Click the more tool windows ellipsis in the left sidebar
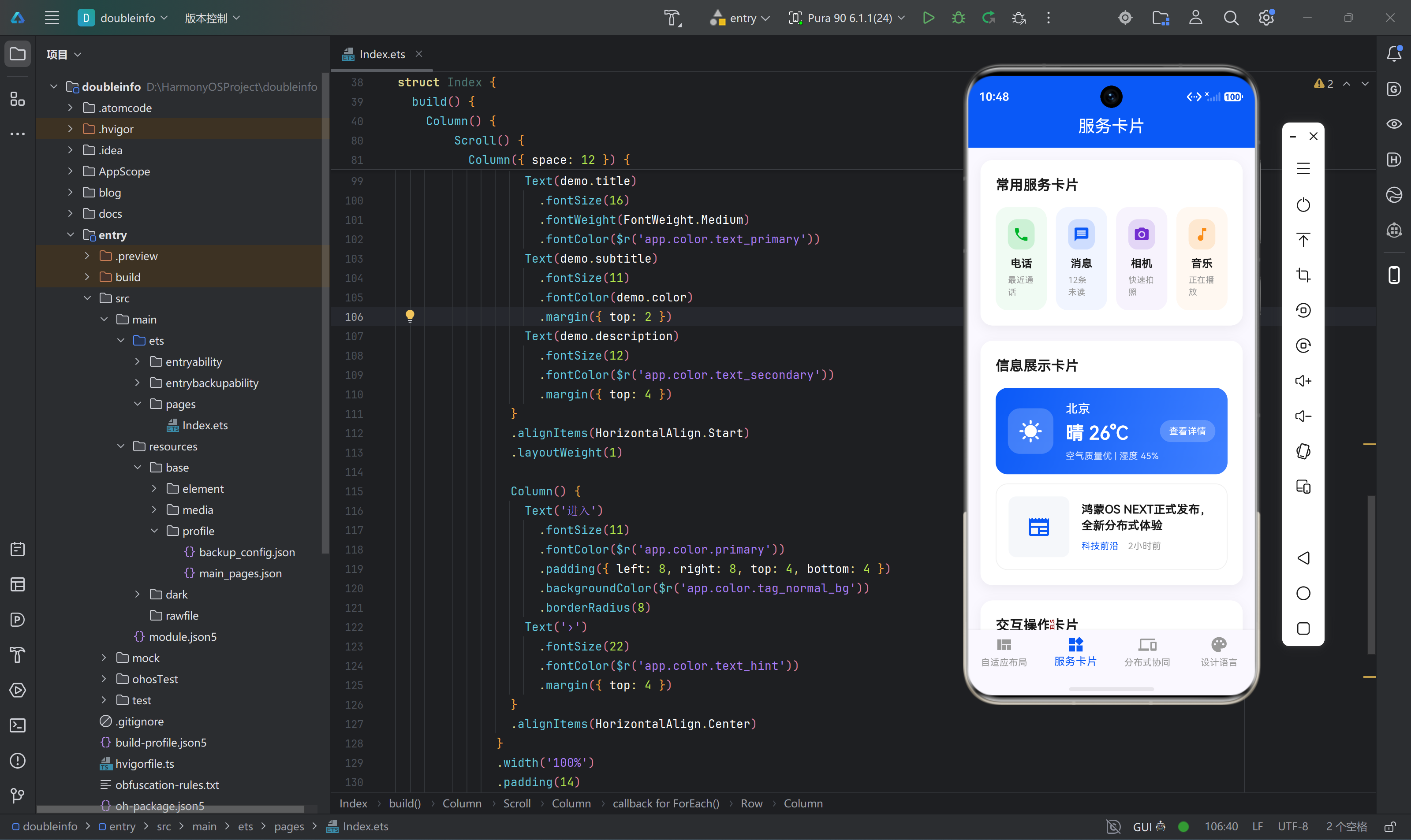This screenshot has height=840, width=1411. click(18, 134)
